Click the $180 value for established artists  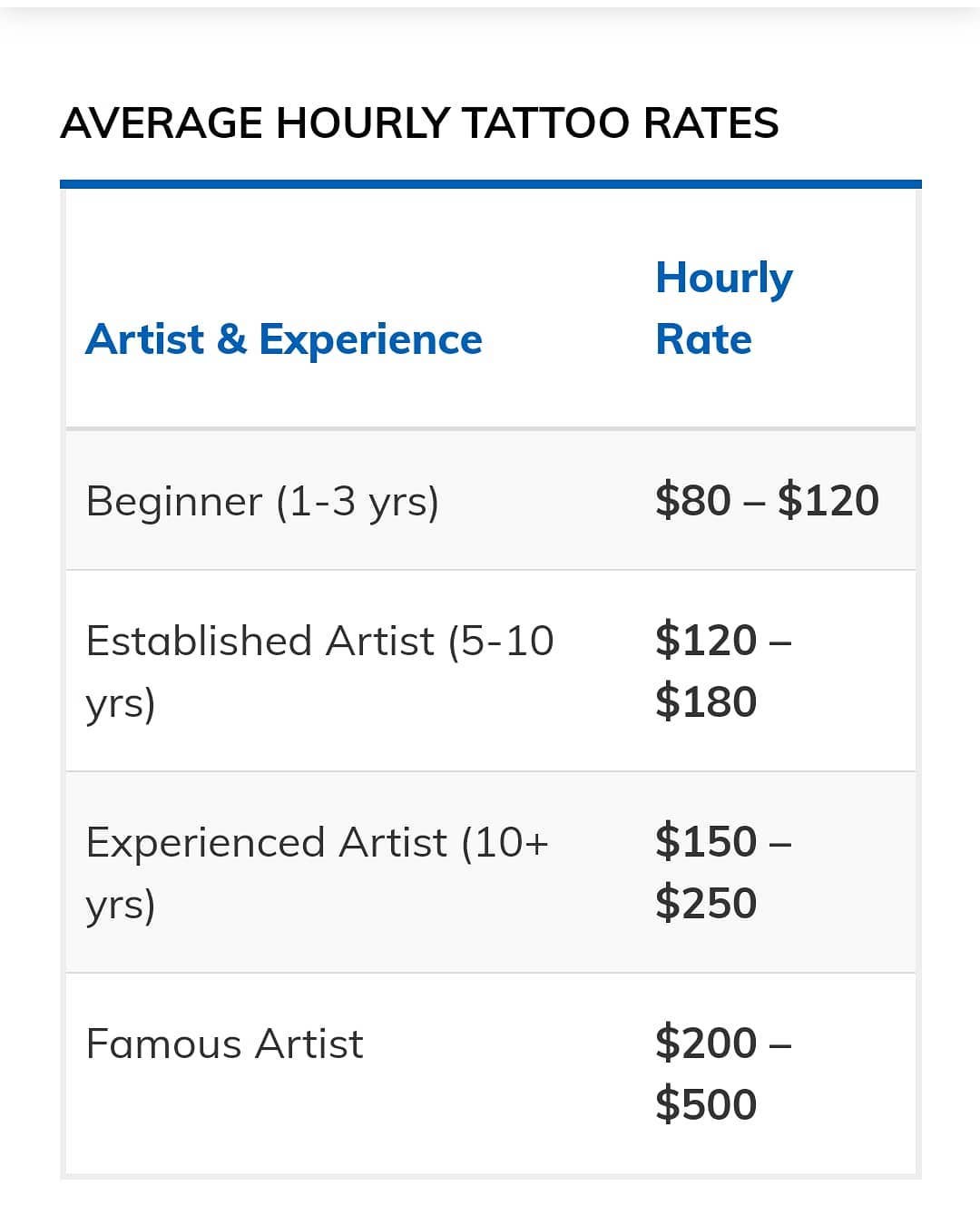(x=706, y=701)
